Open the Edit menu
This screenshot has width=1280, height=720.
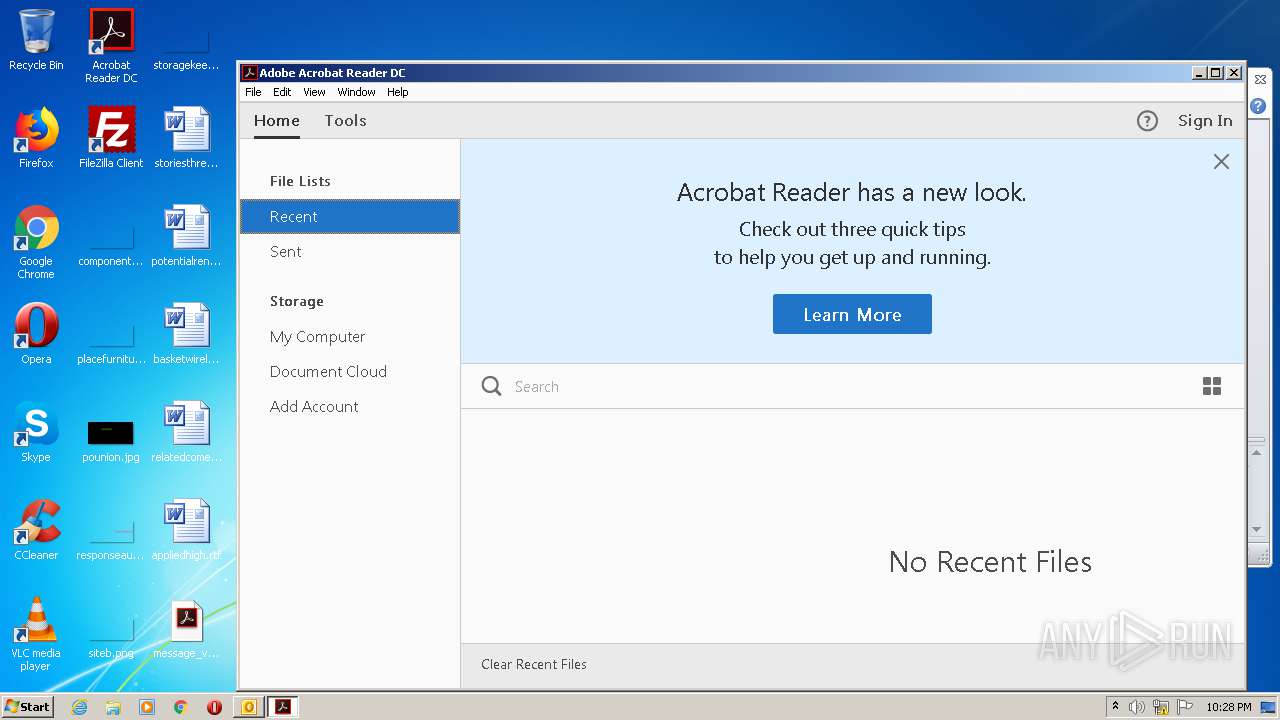pyautogui.click(x=282, y=92)
